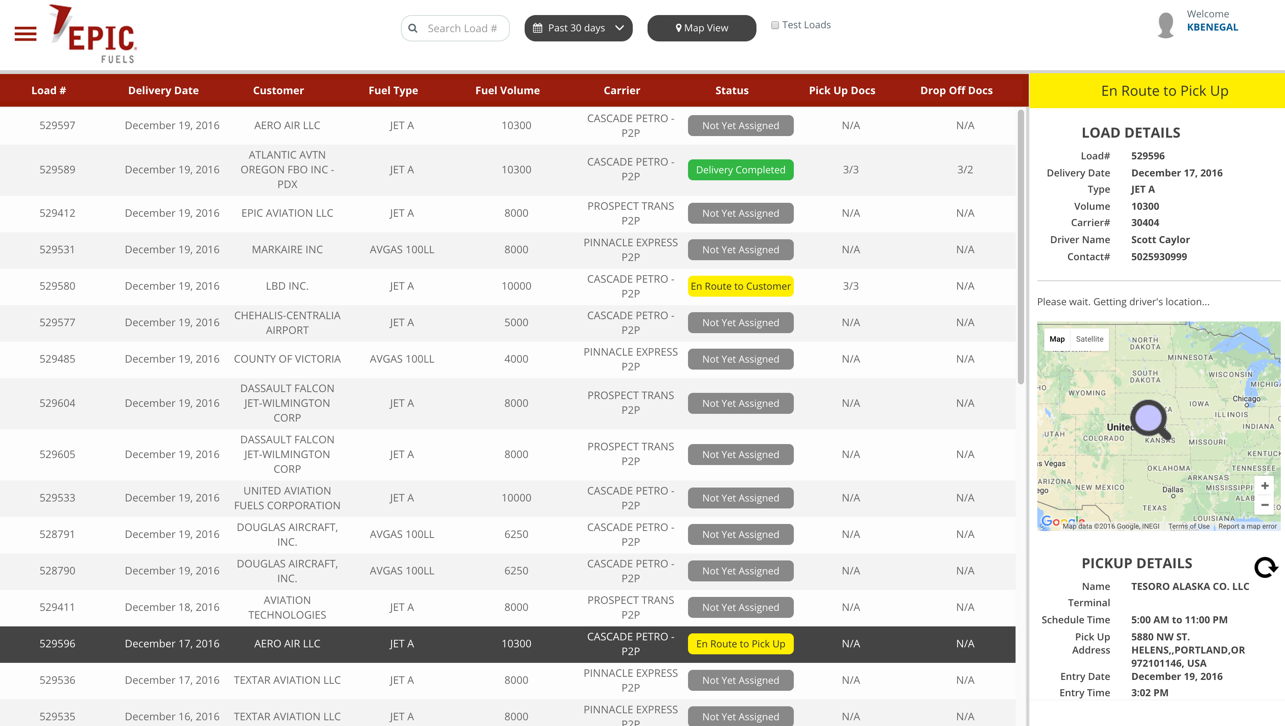Viewport: 1285px width, 726px height.
Task: Click Not Yet Assigned status for load 529531
Action: pos(741,250)
